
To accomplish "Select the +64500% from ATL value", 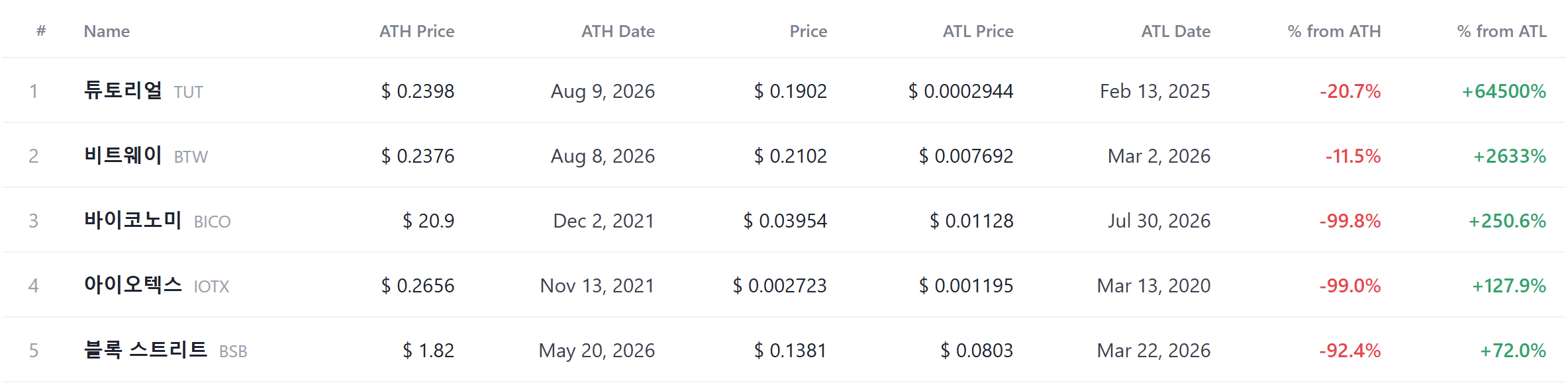I will [1504, 91].
